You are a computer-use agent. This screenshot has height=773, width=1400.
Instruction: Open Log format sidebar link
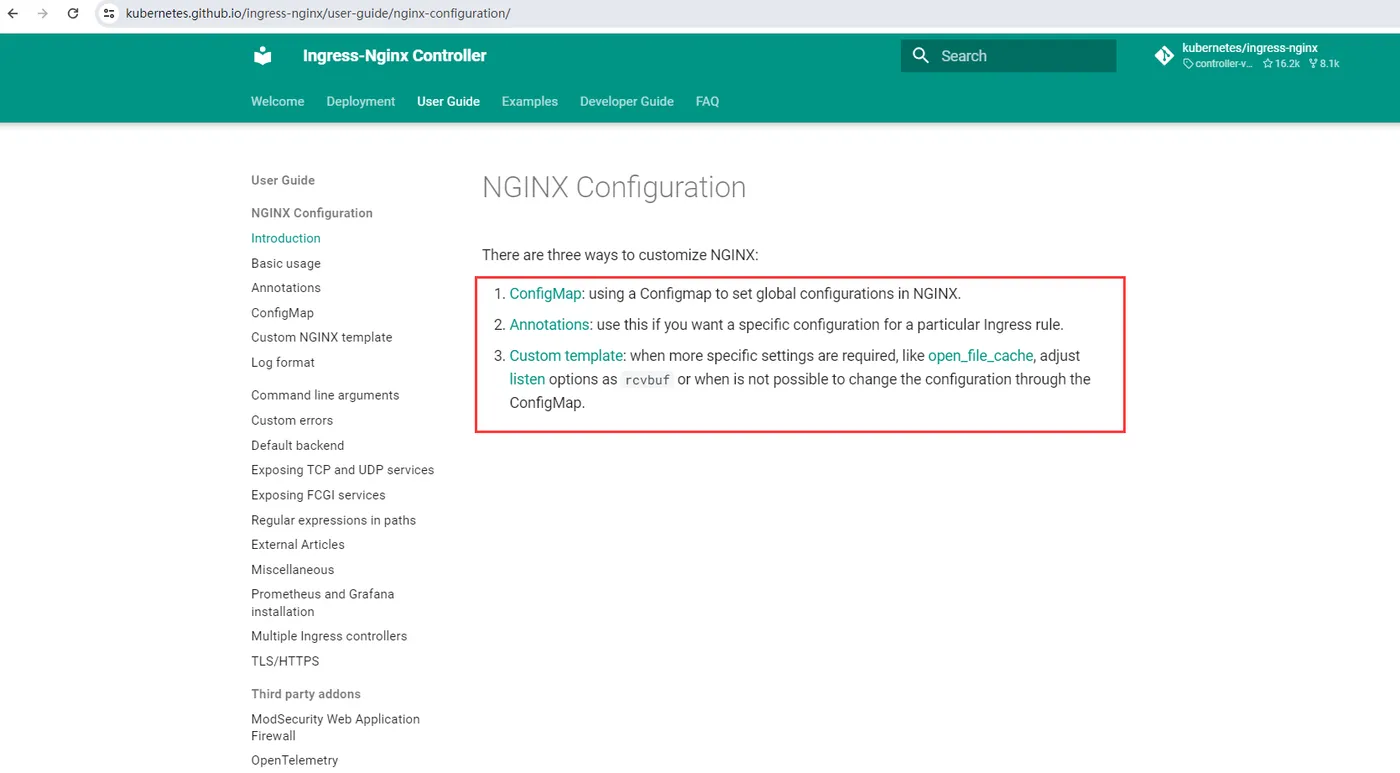click(x=283, y=362)
